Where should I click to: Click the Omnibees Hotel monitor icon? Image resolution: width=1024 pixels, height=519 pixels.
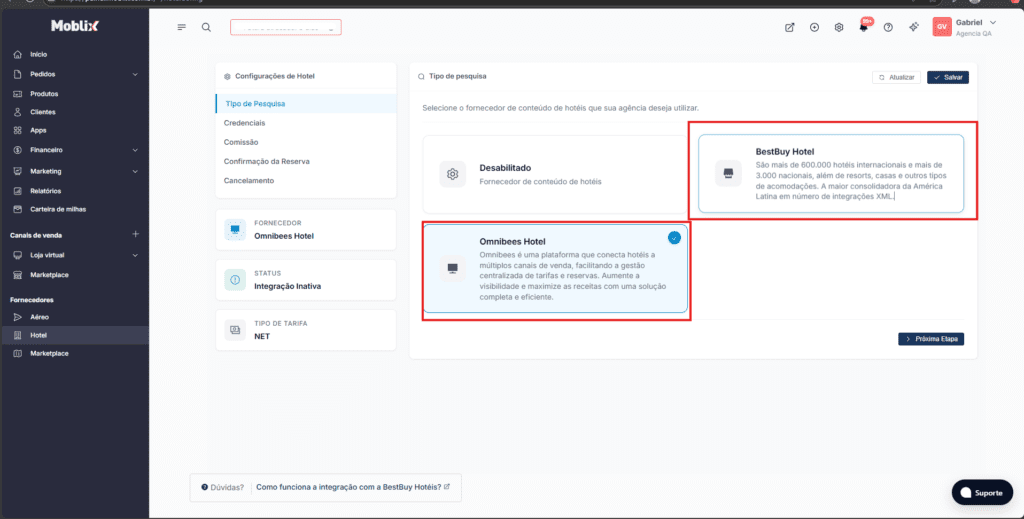tap(453, 268)
